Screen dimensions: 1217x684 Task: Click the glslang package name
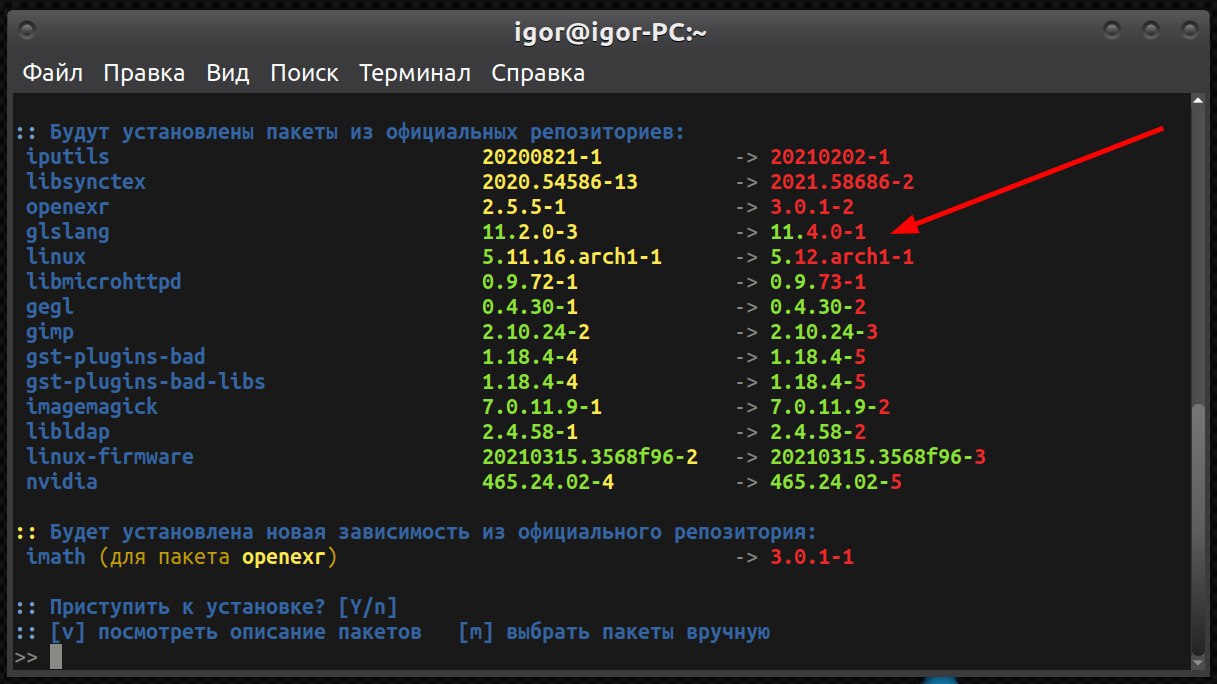click(x=68, y=232)
